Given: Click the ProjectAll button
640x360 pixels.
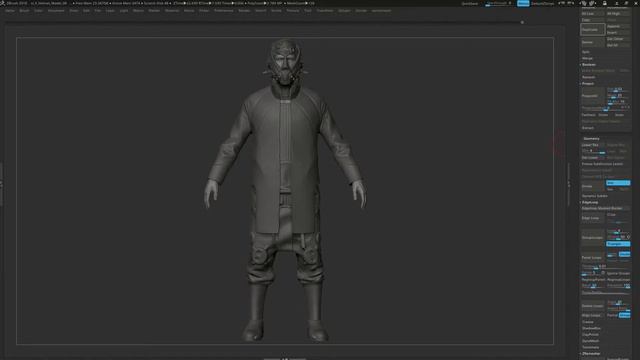Looking at the screenshot, I should tap(592, 96).
